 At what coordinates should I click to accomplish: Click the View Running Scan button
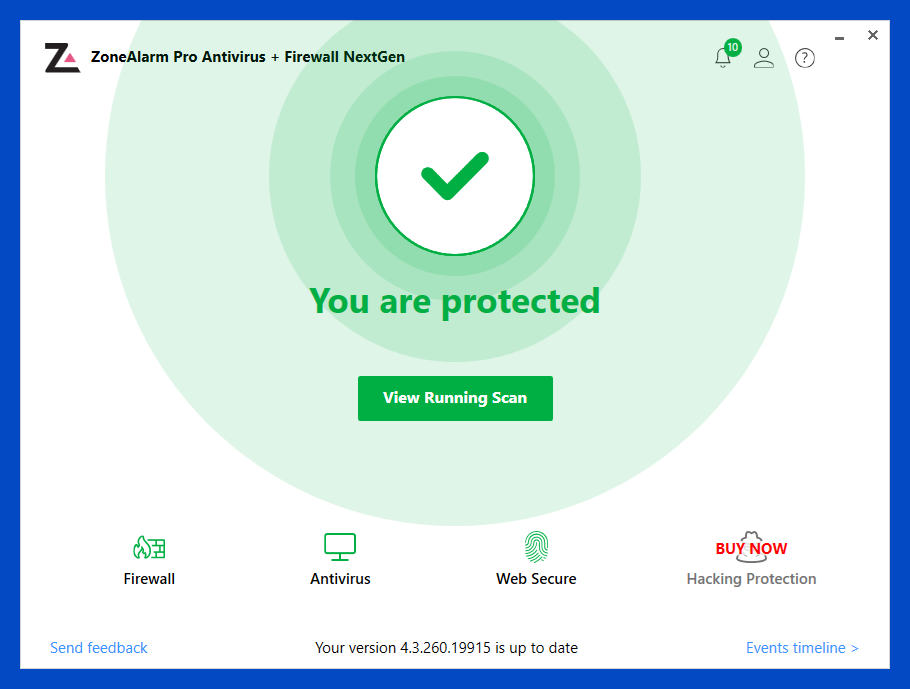pyautogui.click(x=455, y=398)
